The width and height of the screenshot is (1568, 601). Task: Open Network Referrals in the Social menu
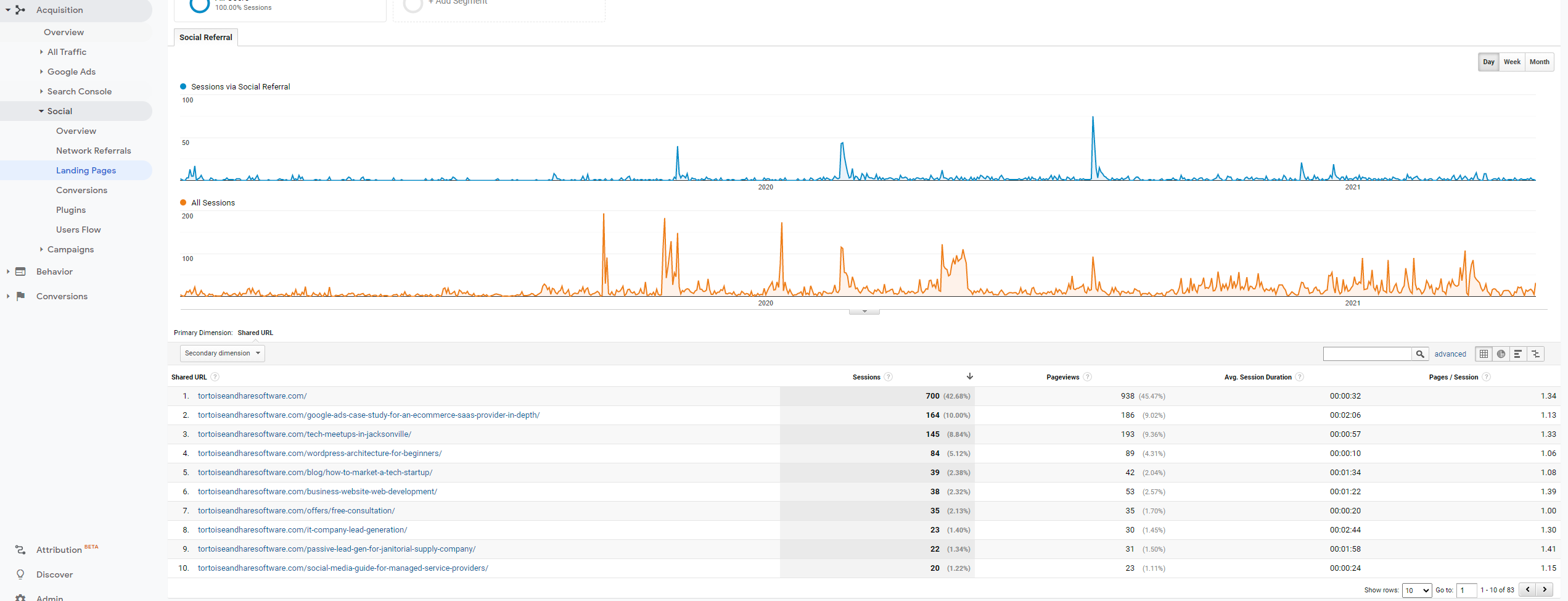(x=93, y=151)
